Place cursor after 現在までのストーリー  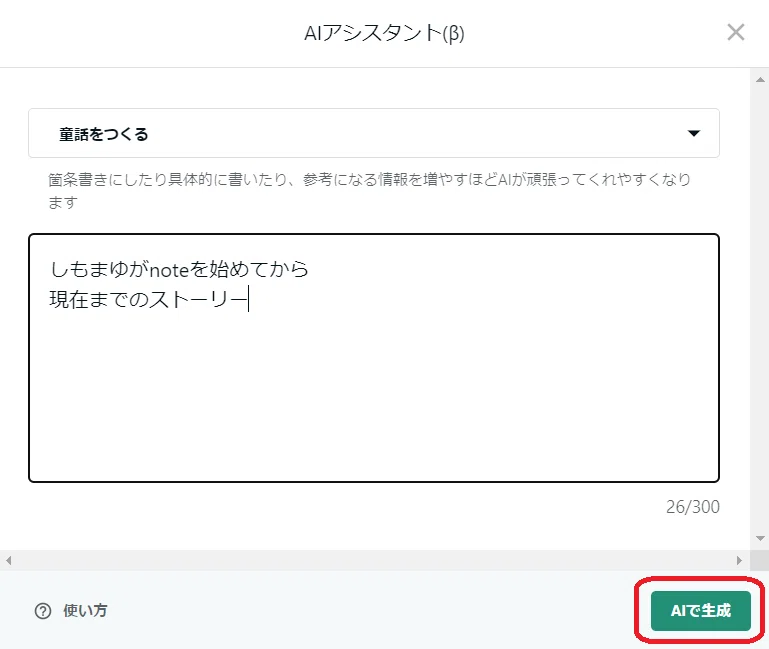[248, 299]
